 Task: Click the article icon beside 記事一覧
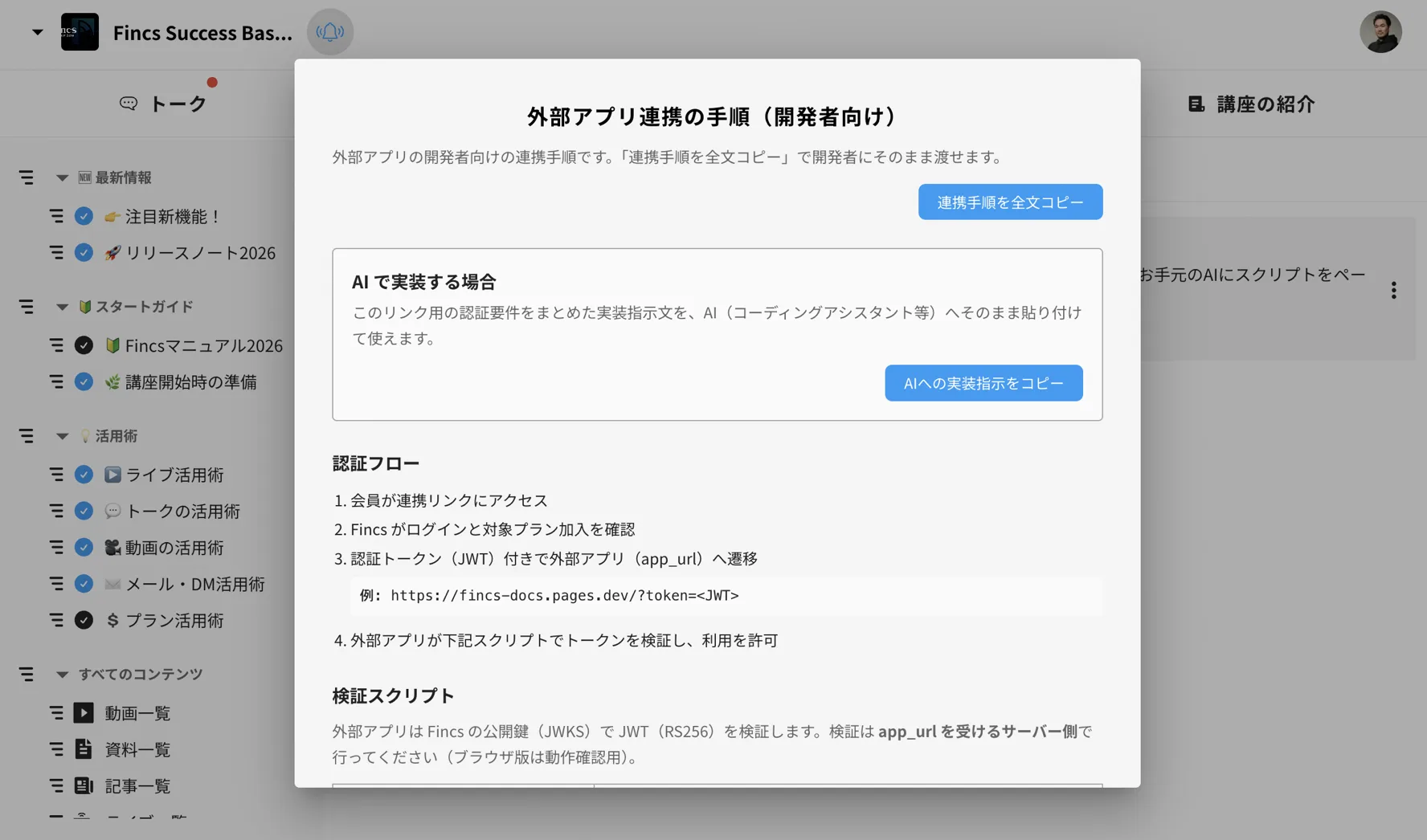tap(84, 785)
